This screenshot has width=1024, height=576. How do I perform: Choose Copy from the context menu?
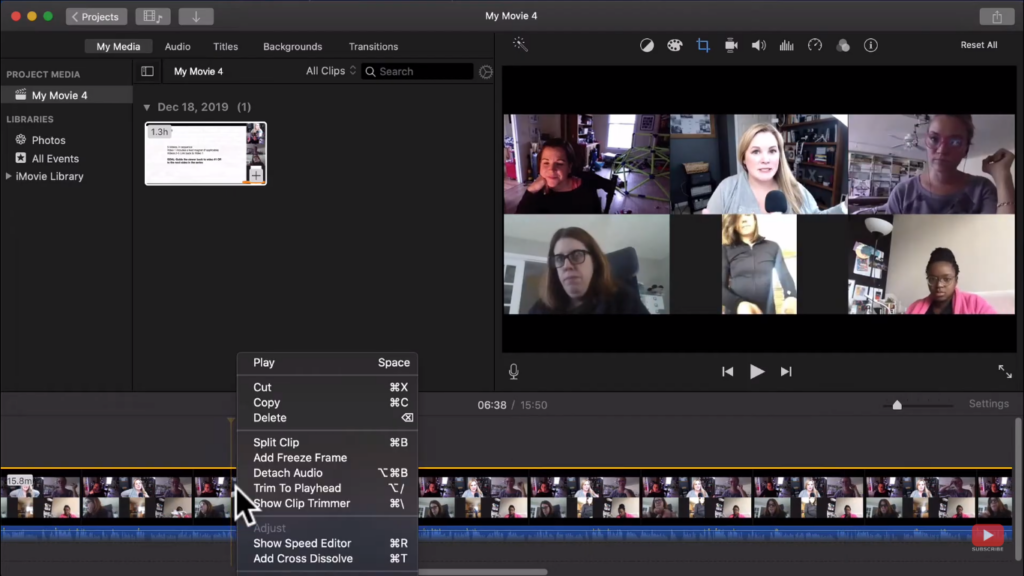(327, 402)
